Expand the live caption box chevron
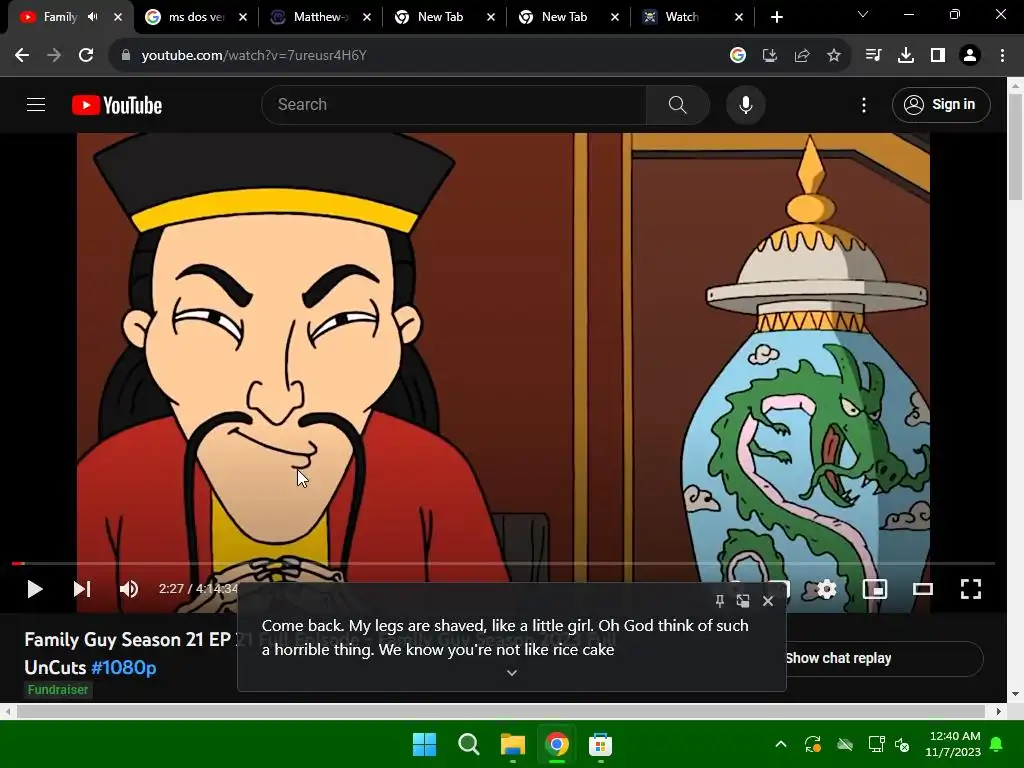This screenshot has height=768, width=1024. 512,673
